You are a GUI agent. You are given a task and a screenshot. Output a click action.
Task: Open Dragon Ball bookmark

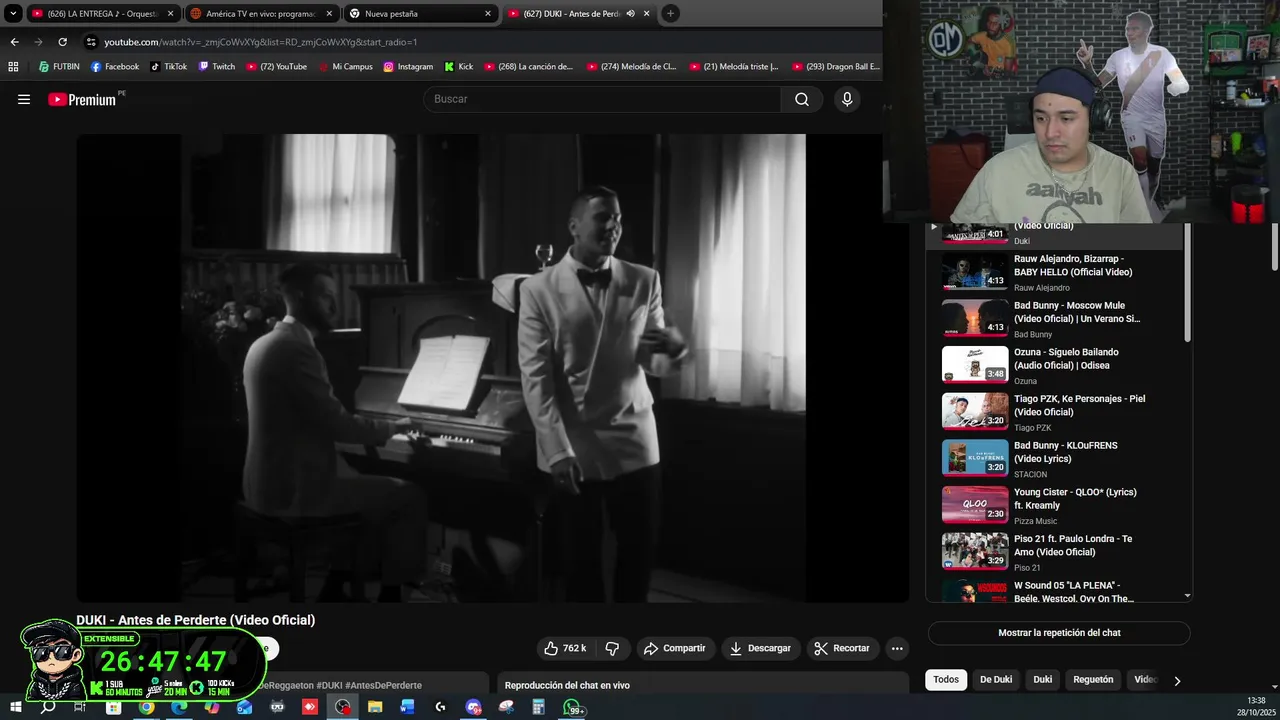tap(836, 67)
